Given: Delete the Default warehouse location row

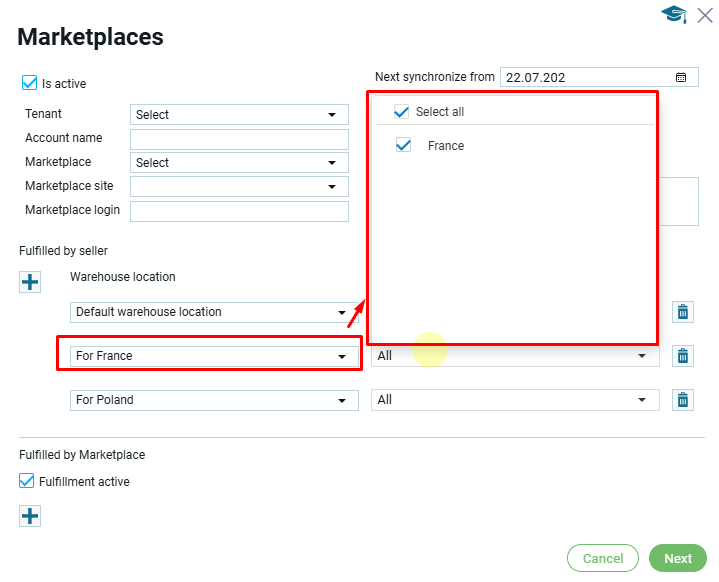Looking at the screenshot, I should pos(683,312).
